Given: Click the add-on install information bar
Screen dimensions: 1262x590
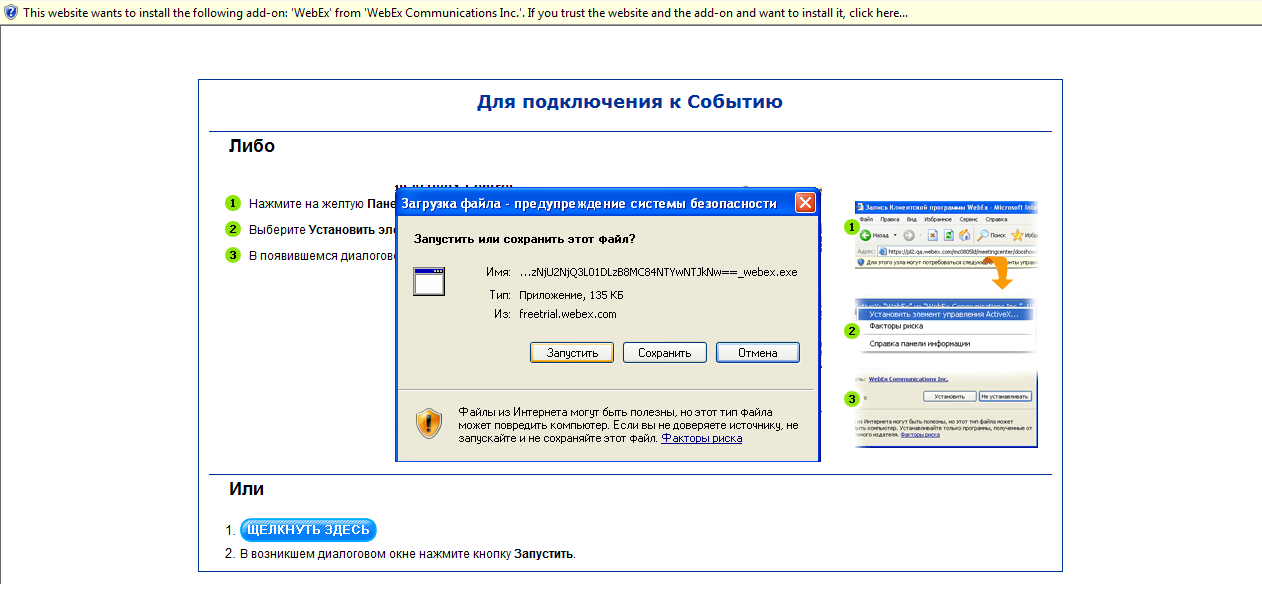Looking at the screenshot, I should [631, 13].
